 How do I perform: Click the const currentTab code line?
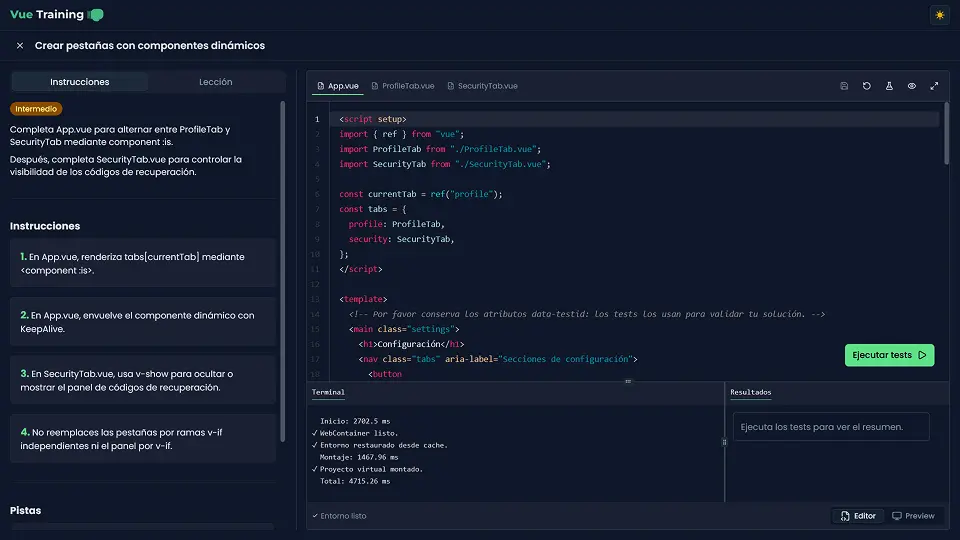421,194
